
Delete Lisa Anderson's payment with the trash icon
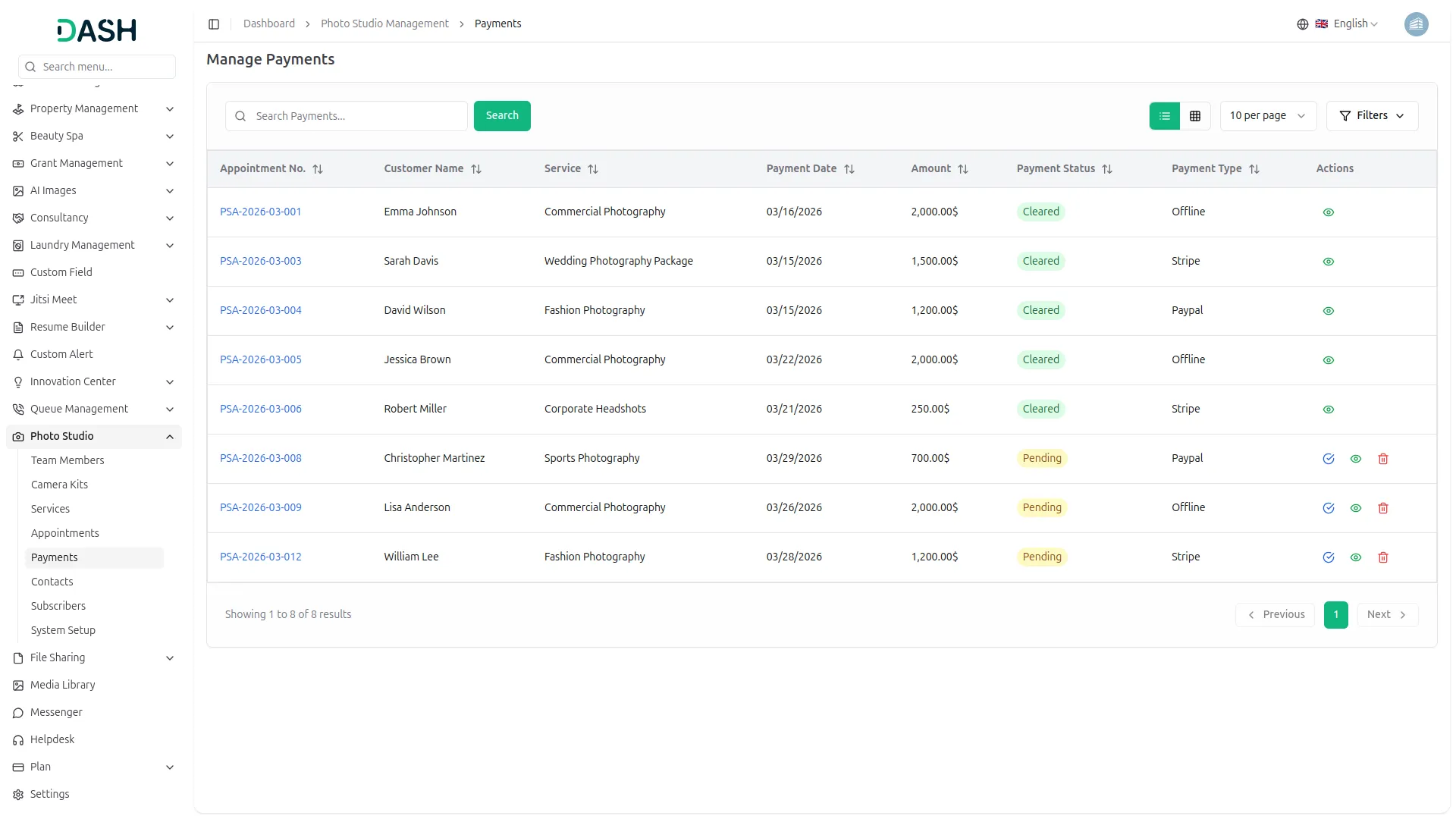tap(1383, 508)
